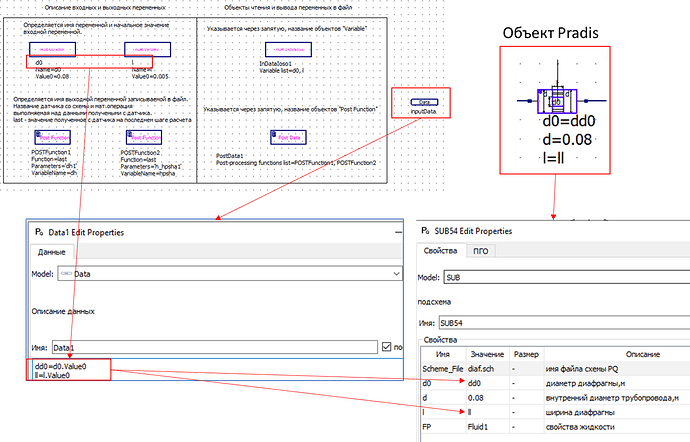Select the MultiVariable block named l
Viewport: 690px width, 442px height.
click(147, 49)
